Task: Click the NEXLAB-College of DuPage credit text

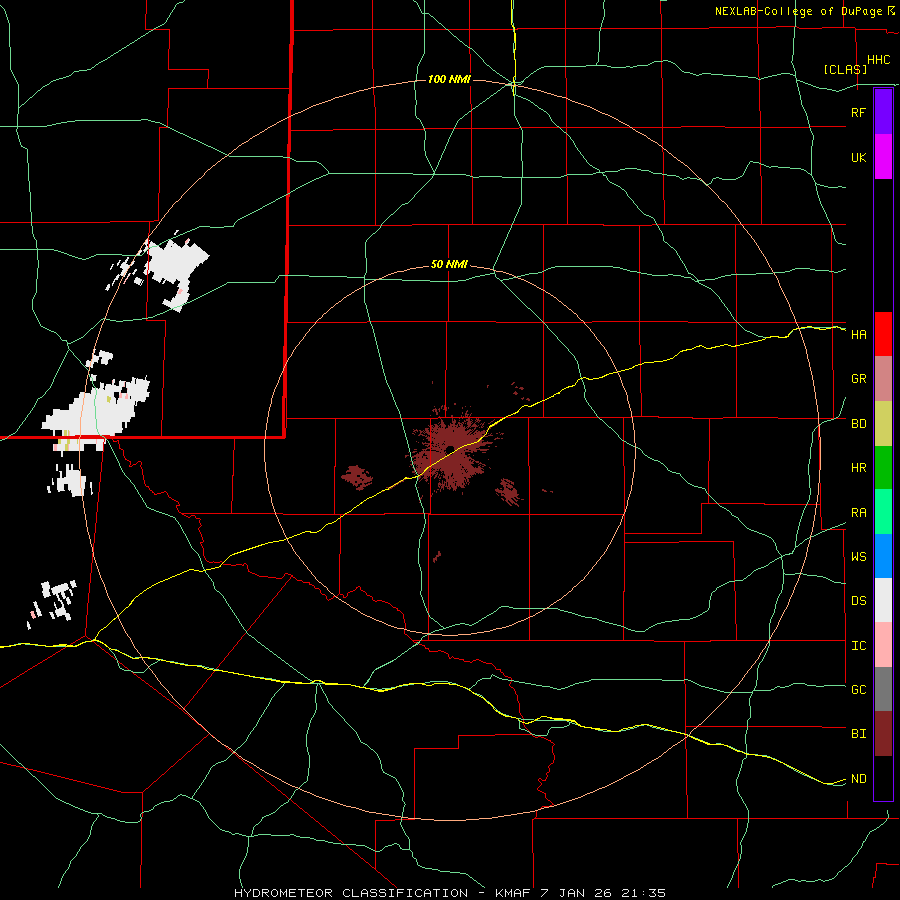Action: 798,11
